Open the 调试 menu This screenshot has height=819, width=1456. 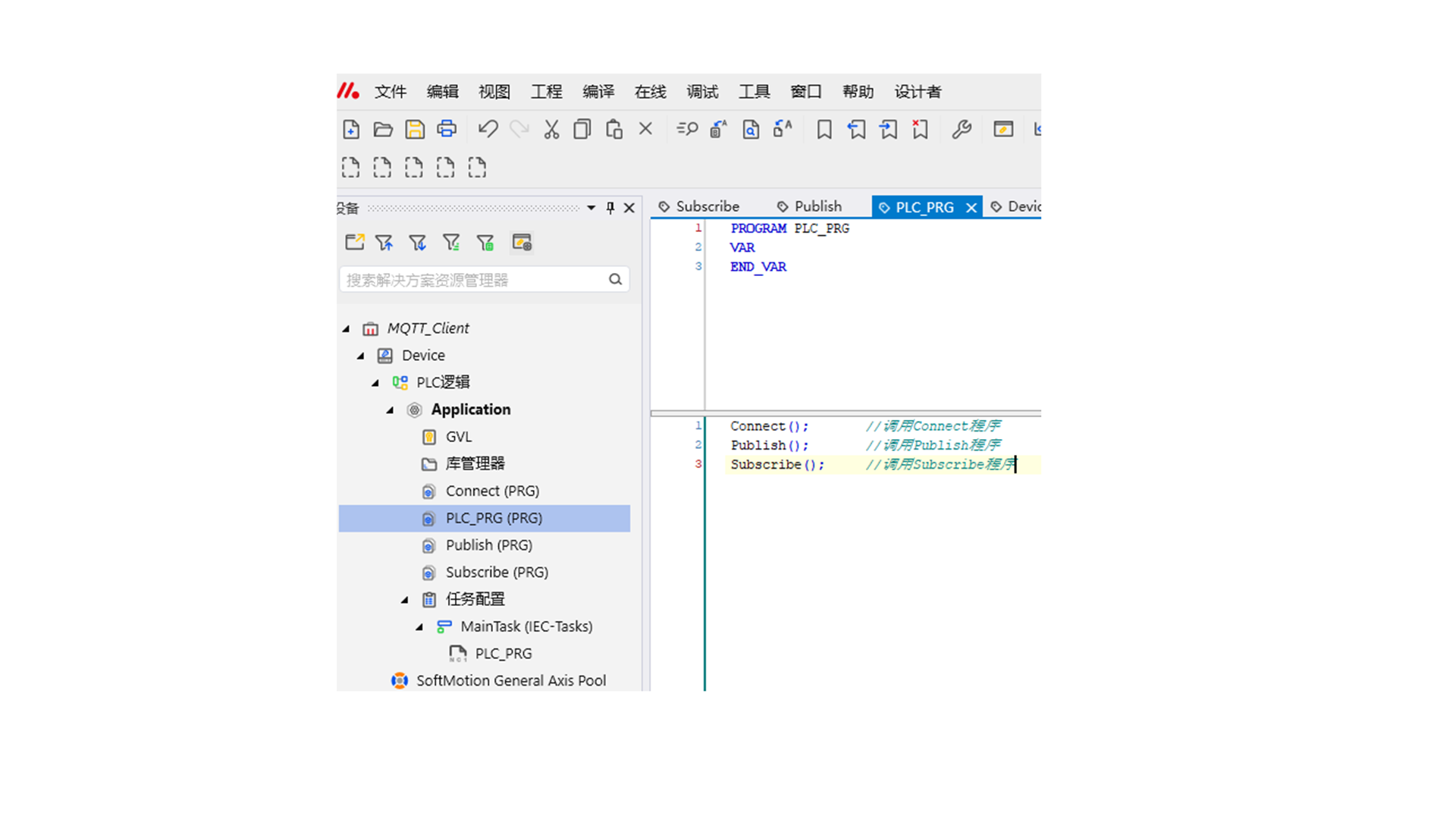click(x=702, y=92)
